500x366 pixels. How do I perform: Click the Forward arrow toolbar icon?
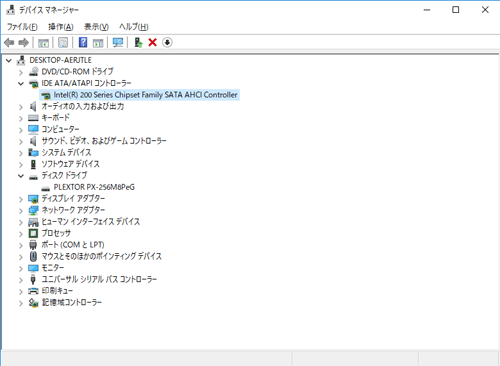click(x=23, y=42)
